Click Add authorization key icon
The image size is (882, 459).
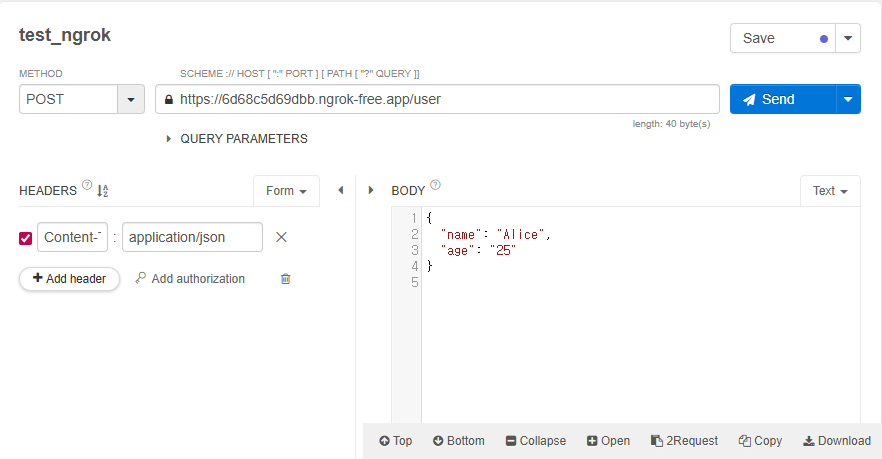[141, 279]
